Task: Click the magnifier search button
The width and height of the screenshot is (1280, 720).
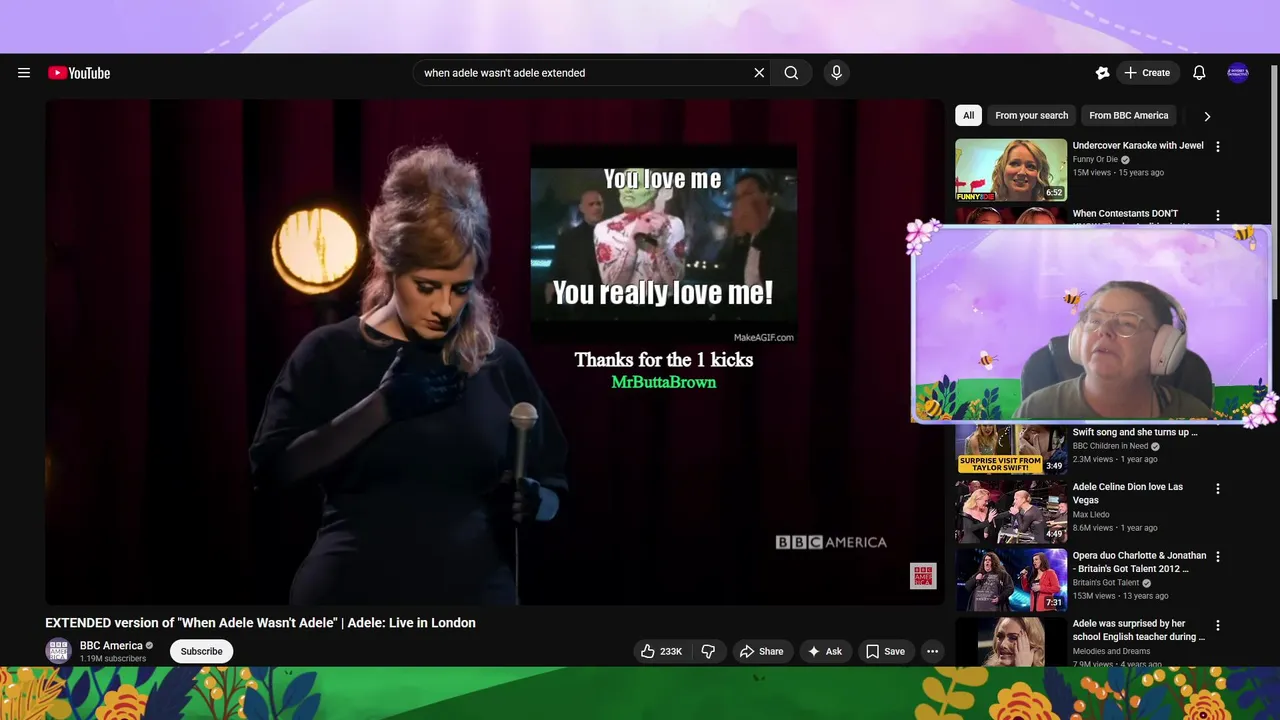Action: (791, 73)
